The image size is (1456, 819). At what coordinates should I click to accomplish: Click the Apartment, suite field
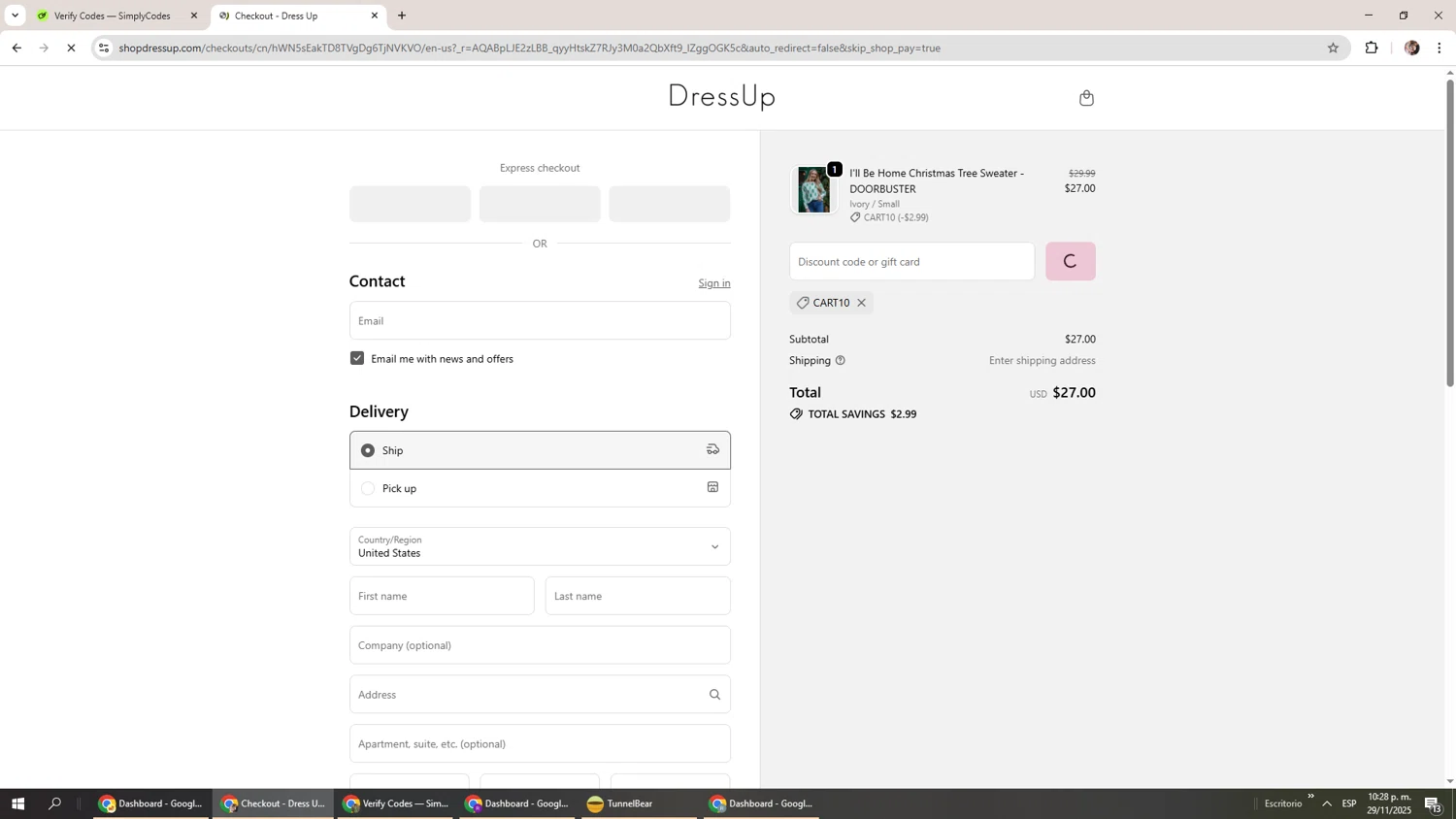pos(540,744)
